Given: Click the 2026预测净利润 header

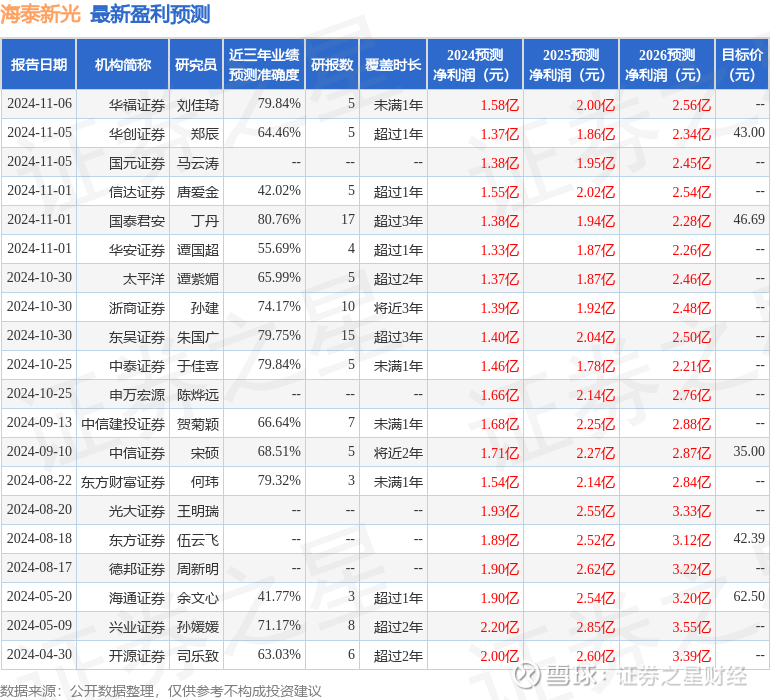Looking at the screenshot, I should pyautogui.click(x=667, y=64).
